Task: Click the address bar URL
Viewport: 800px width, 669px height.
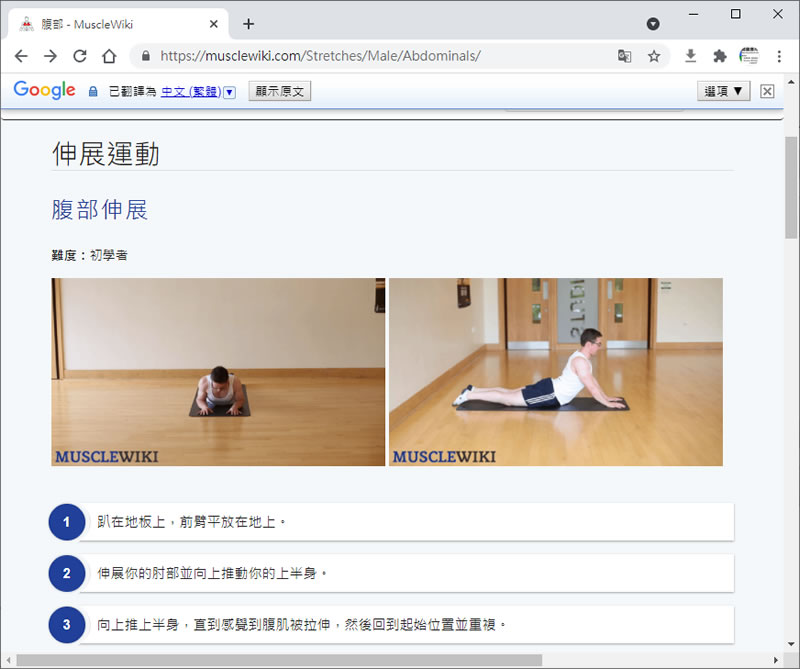Action: point(320,56)
